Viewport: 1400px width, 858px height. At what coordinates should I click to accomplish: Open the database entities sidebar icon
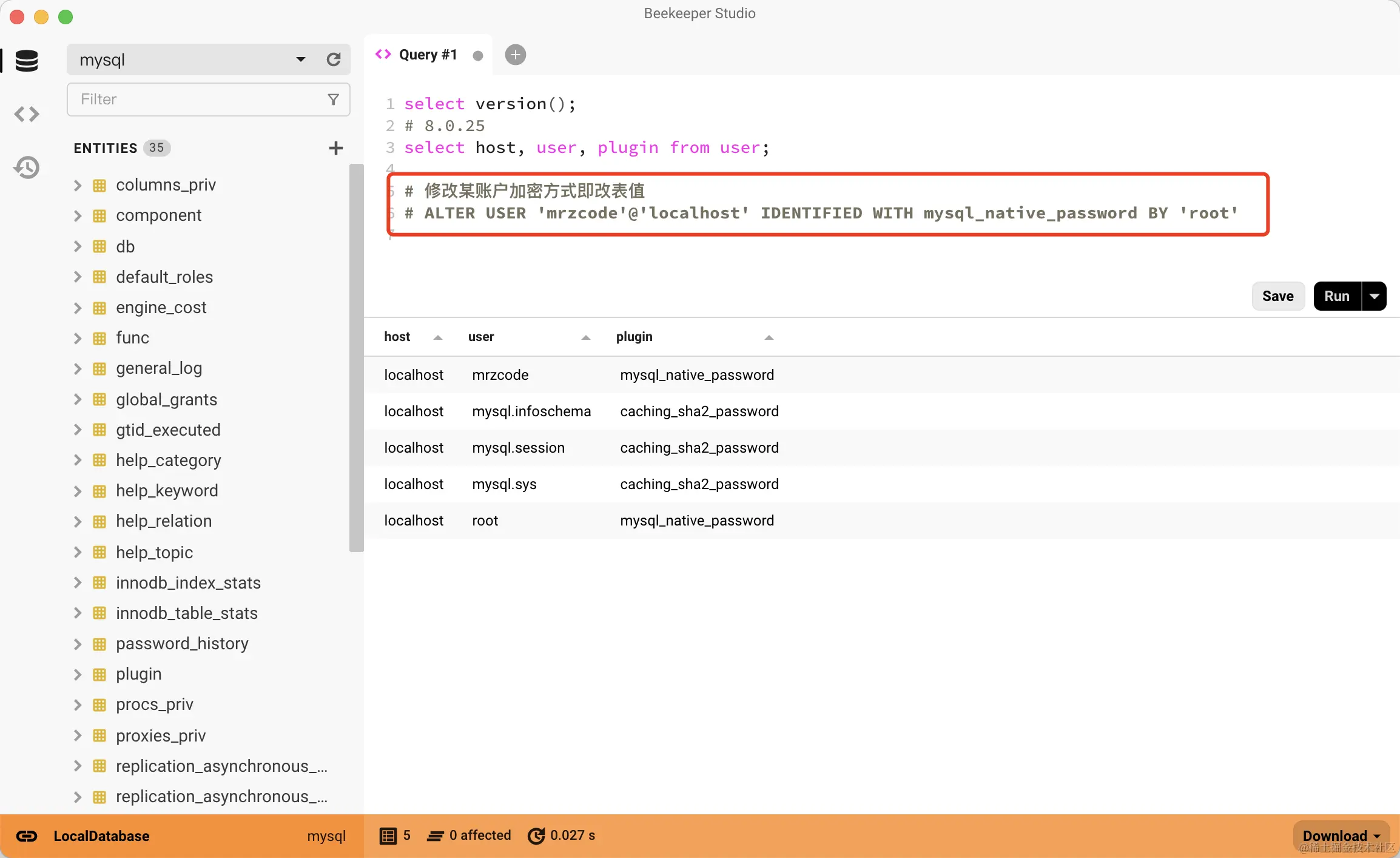27,61
